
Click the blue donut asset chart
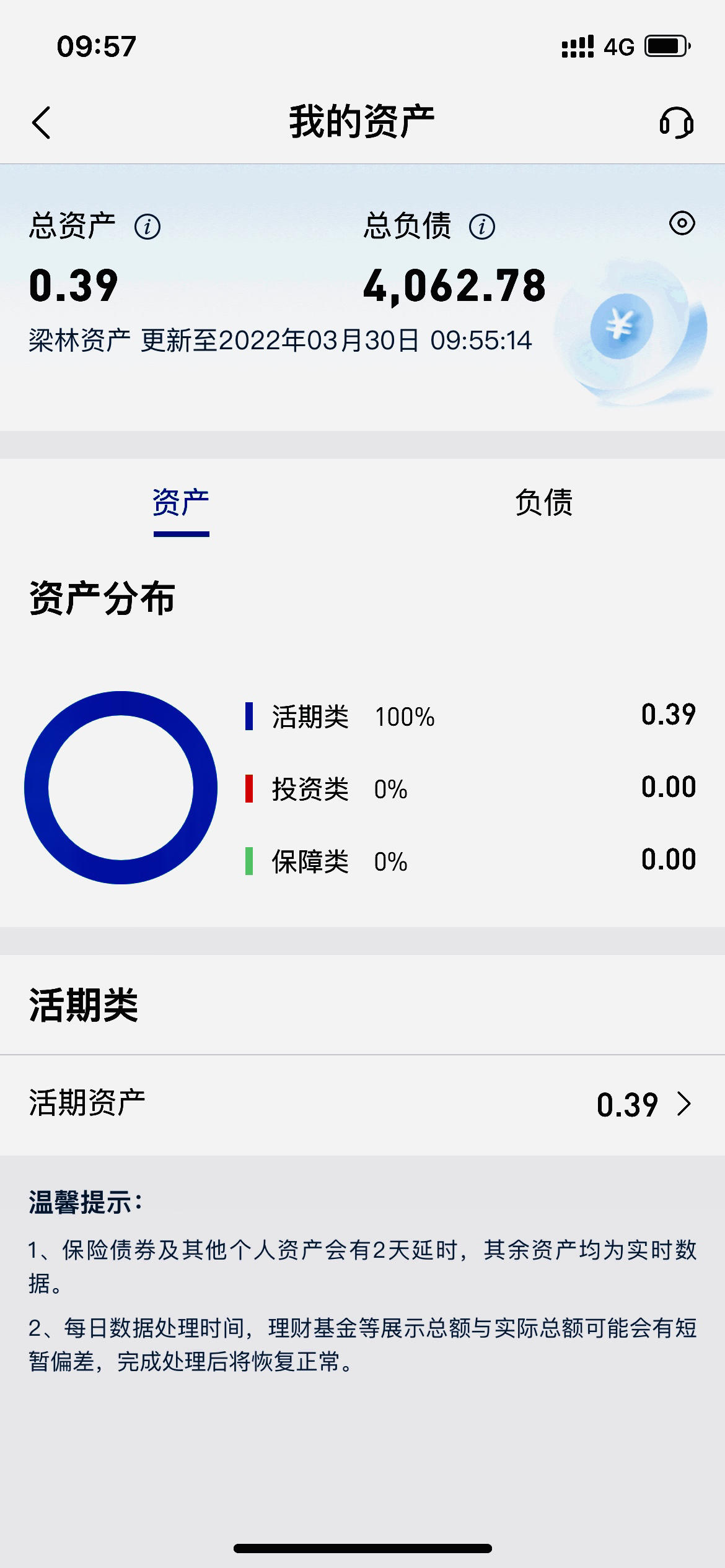tap(121, 788)
